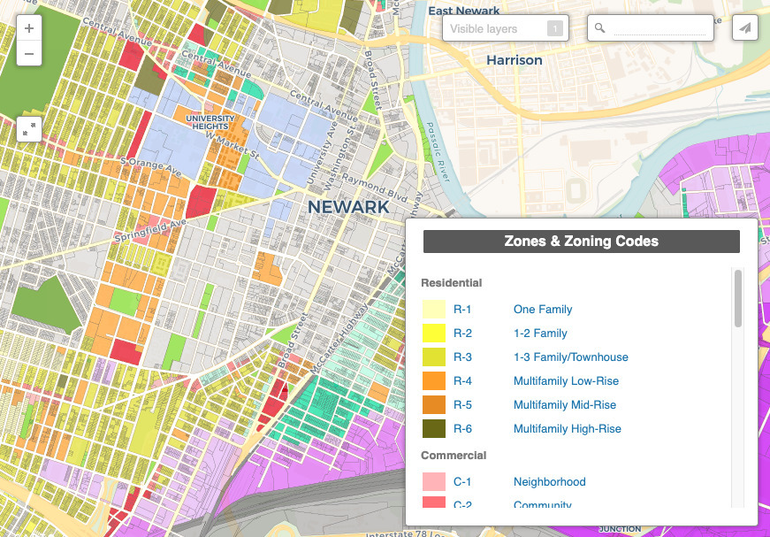This screenshot has height=537, width=770.
Task: Click the zoom out minus button
Action: click(x=29, y=53)
